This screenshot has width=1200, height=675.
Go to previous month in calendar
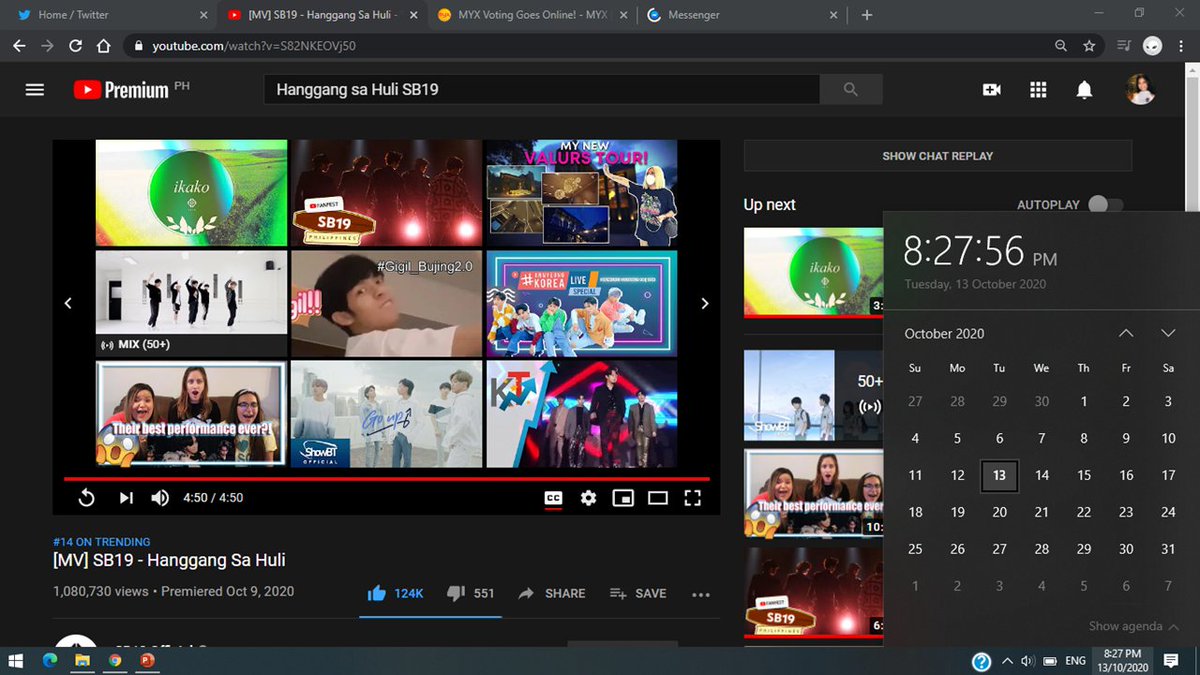point(1126,333)
